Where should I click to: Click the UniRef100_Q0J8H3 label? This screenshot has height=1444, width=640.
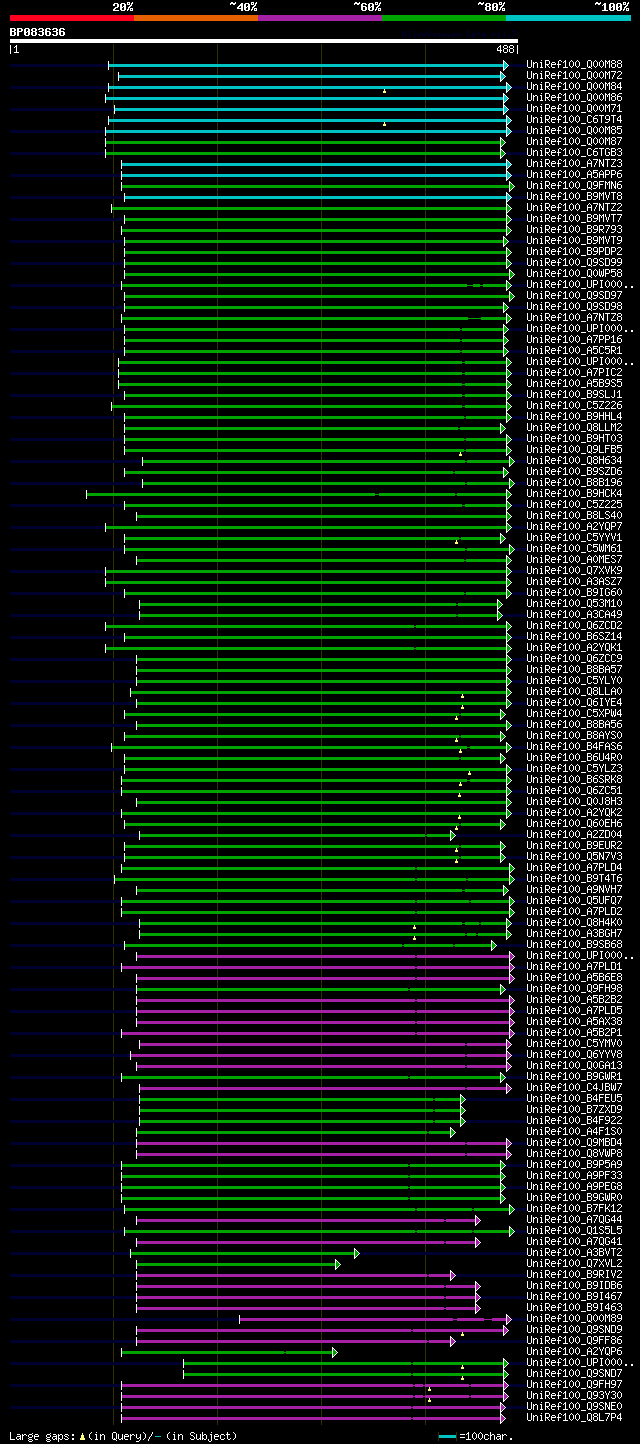[x=574, y=801]
